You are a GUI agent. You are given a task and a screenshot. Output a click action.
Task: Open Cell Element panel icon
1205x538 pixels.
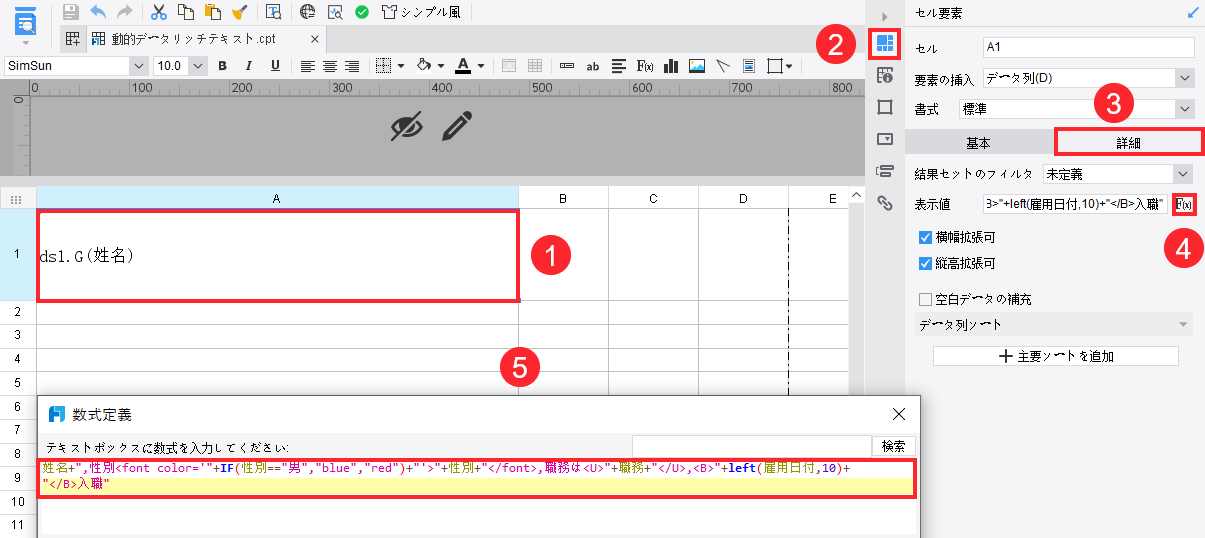[884, 44]
